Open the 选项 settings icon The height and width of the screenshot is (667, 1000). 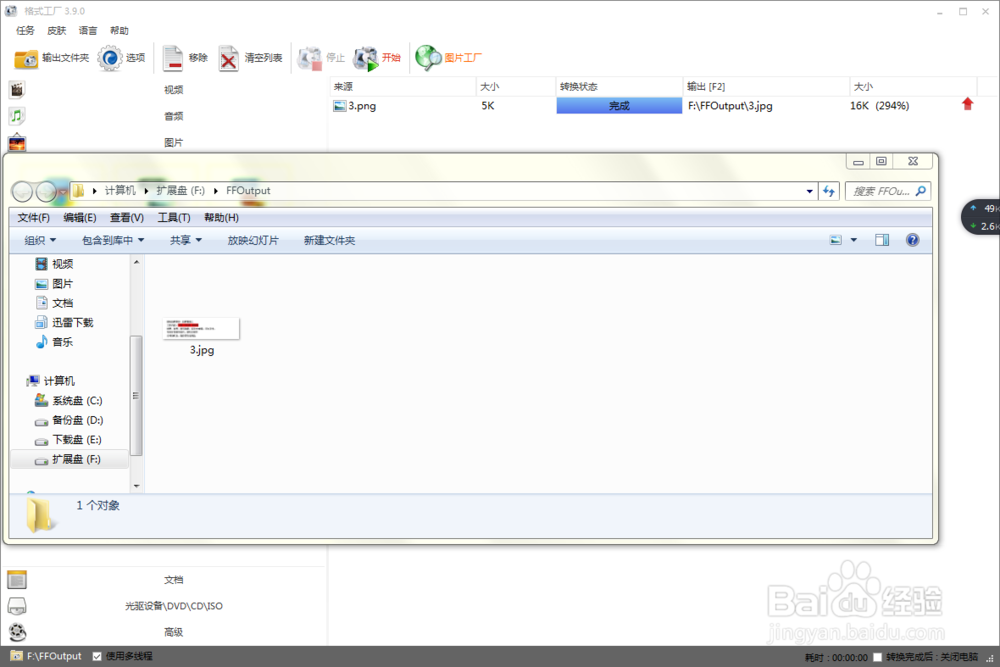(110, 58)
